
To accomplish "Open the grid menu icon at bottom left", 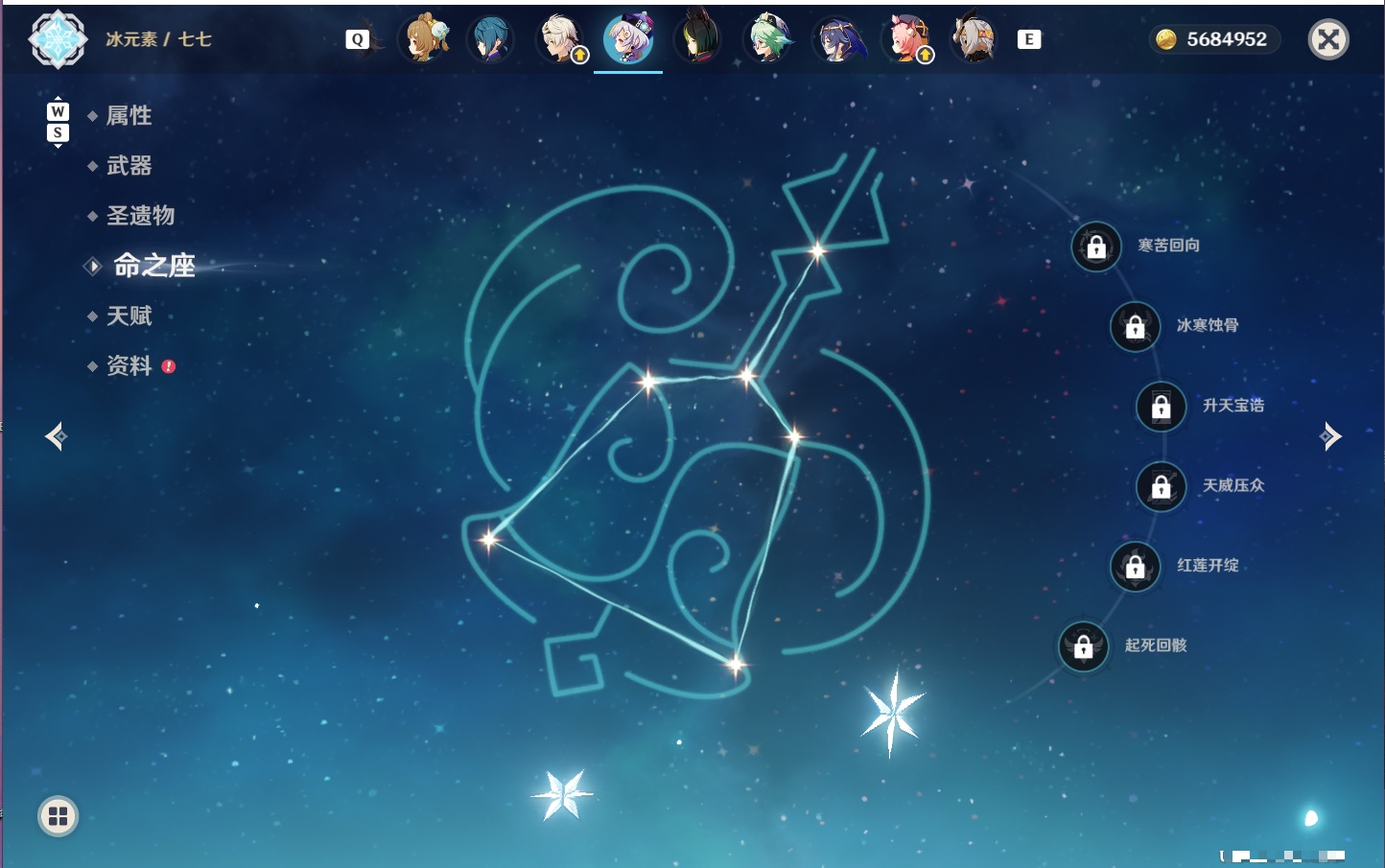I will 58,816.
